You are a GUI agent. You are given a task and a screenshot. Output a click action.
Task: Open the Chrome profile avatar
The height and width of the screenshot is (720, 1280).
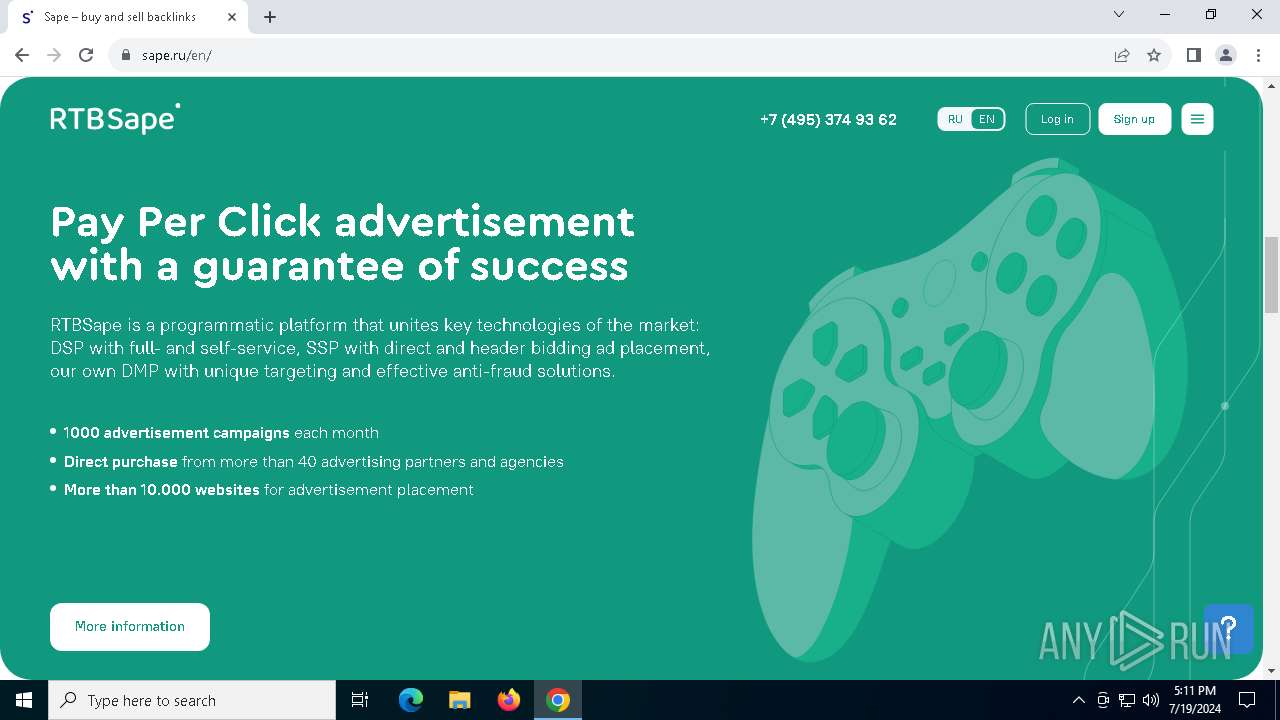[1226, 55]
